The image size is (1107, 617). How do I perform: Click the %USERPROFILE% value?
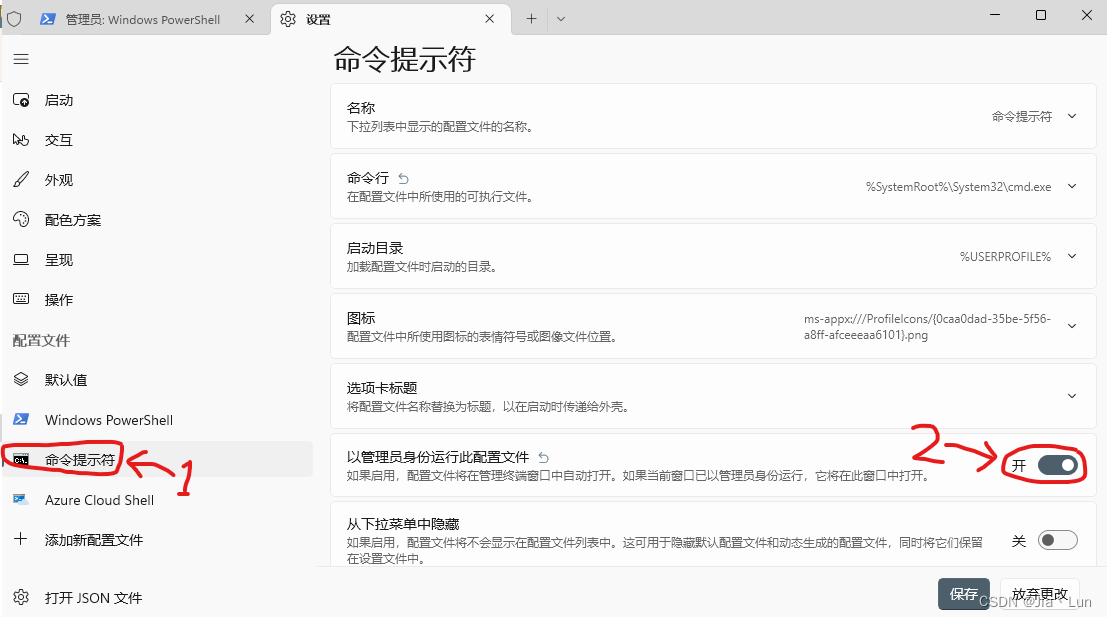1005,256
